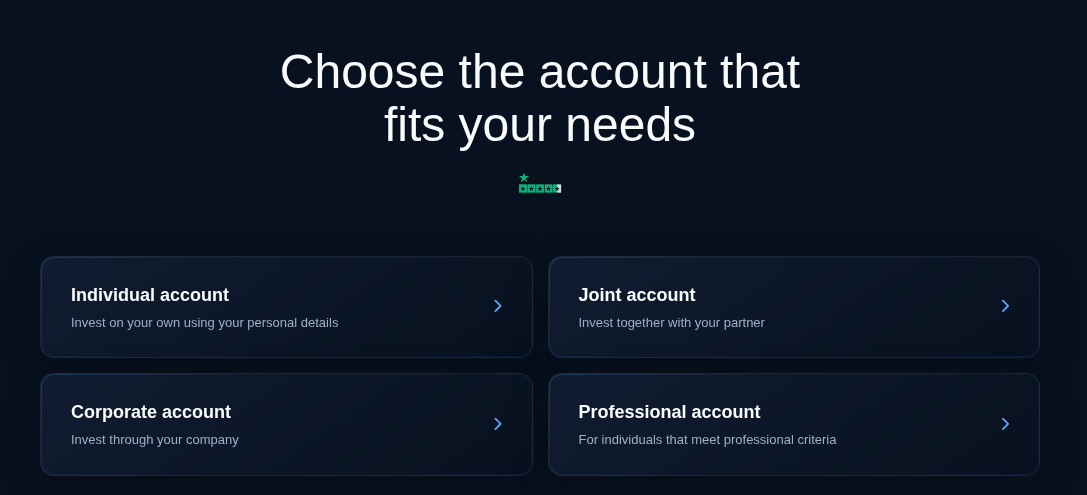Screen dimensions: 1087x495
Task: Click the middle Trustpilot rating star
Action: click(x=540, y=189)
